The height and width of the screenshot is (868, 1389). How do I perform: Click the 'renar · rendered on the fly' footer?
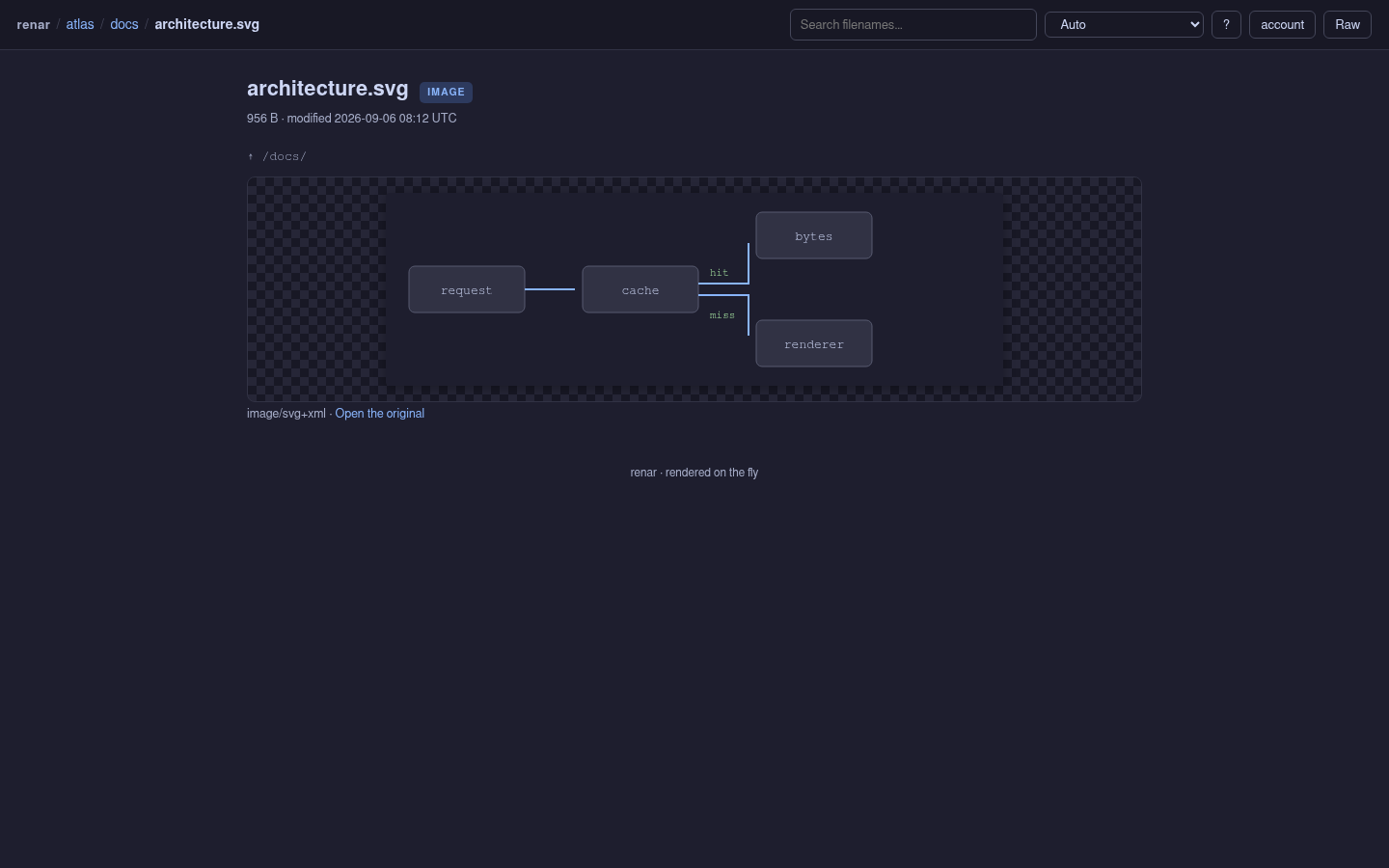pyautogui.click(x=694, y=473)
